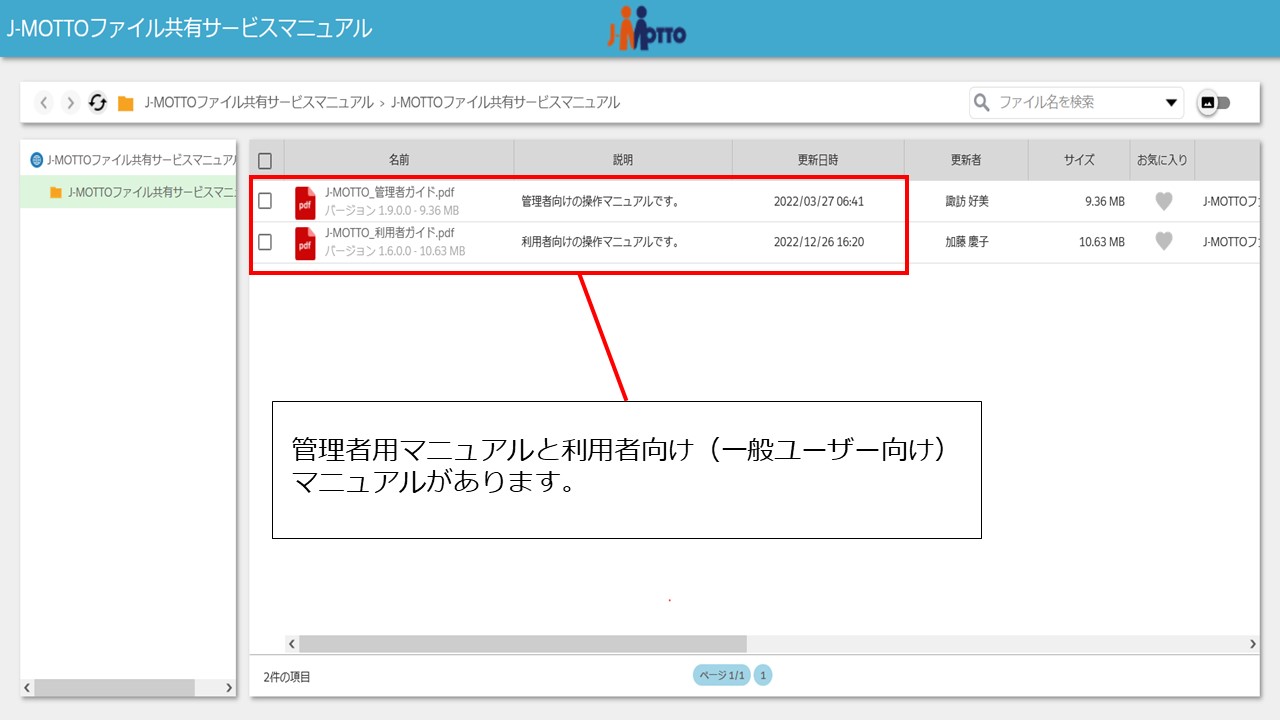The image size is (1280, 720).
Task: Click the first breadcrumb J-MOTTOファイル共有サービスマニュアル
Action: 259,102
